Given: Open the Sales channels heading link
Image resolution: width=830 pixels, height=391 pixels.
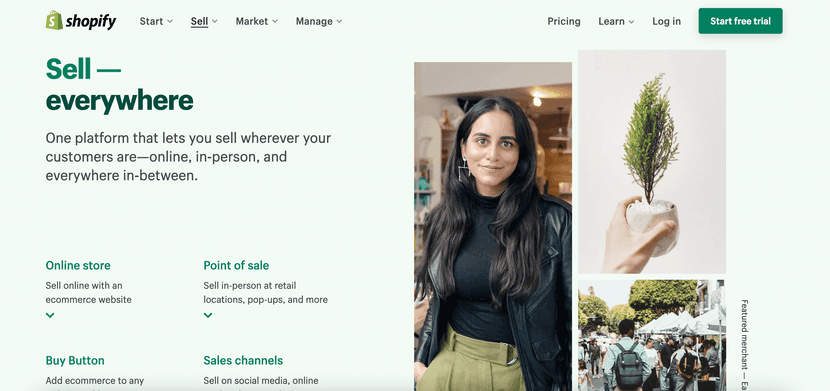Looking at the screenshot, I should (x=243, y=361).
